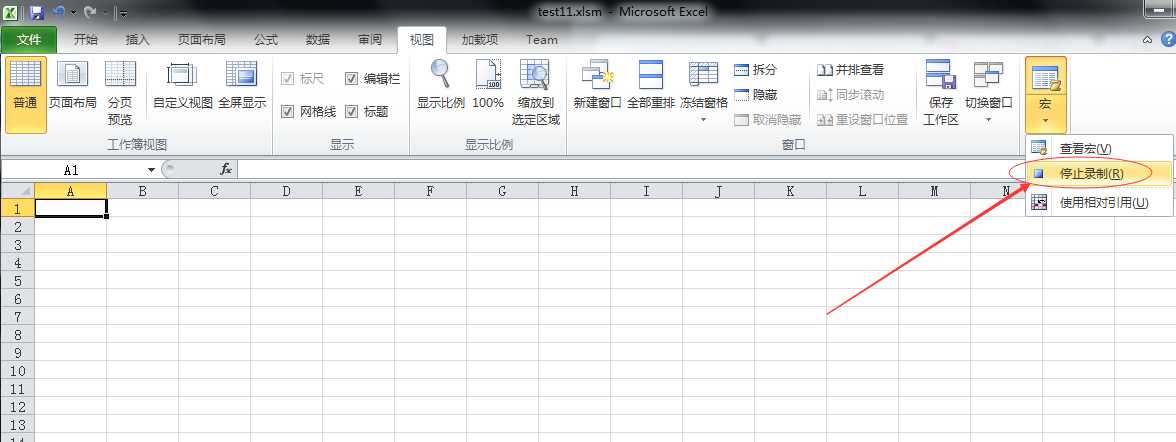Image resolution: width=1176 pixels, height=442 pixels.
Task: Select column K header
Action: [790, 191]
